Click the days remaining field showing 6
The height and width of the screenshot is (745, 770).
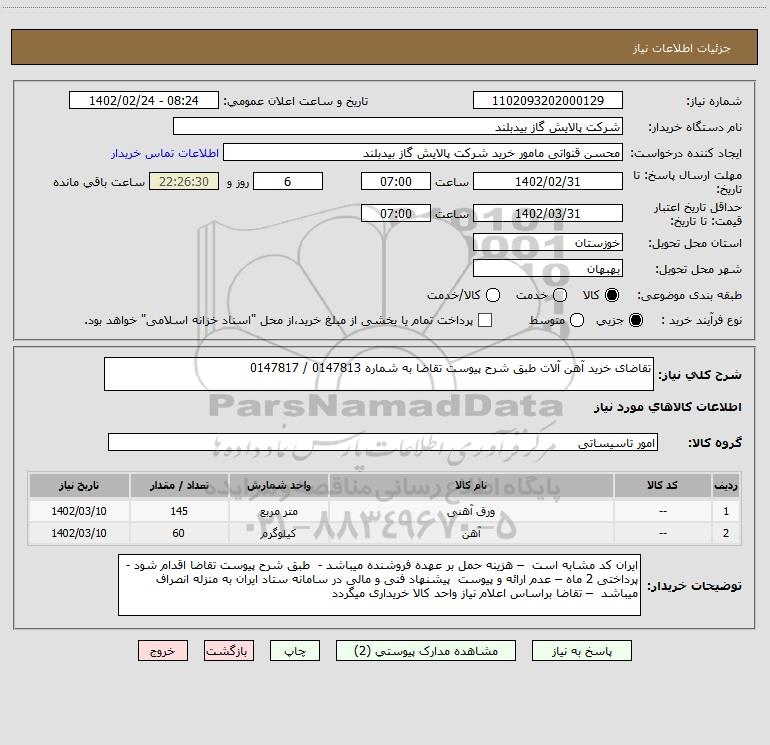point(288,181)
